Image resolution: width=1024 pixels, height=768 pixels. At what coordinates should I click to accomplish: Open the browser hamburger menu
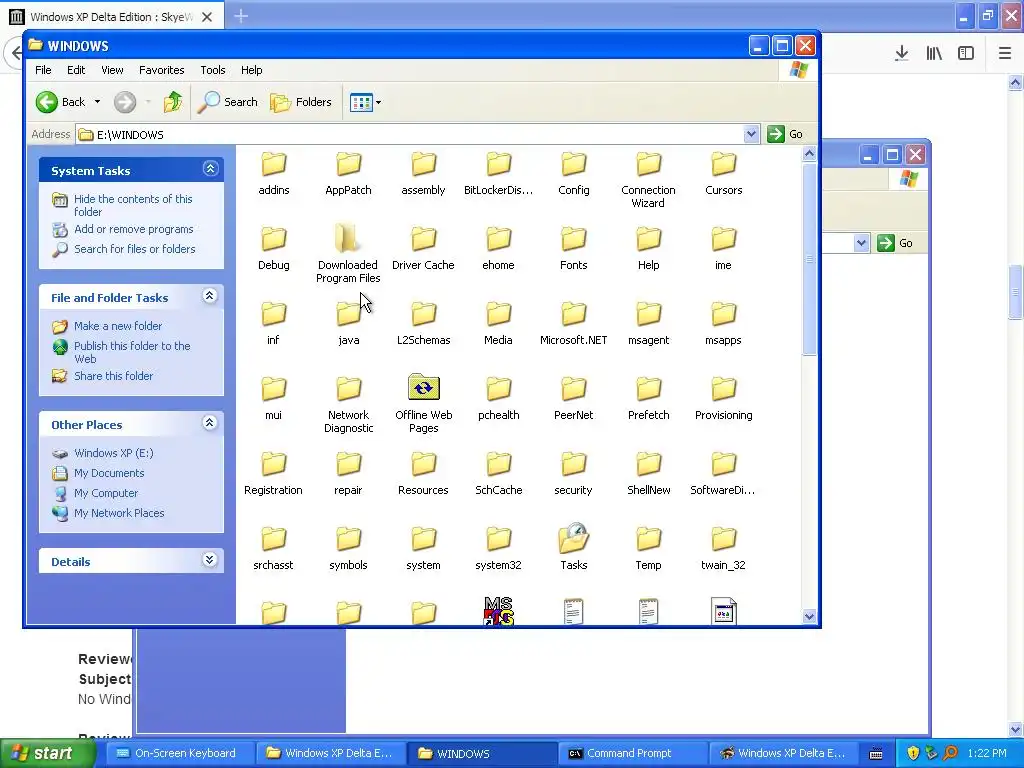[1004, 53]
